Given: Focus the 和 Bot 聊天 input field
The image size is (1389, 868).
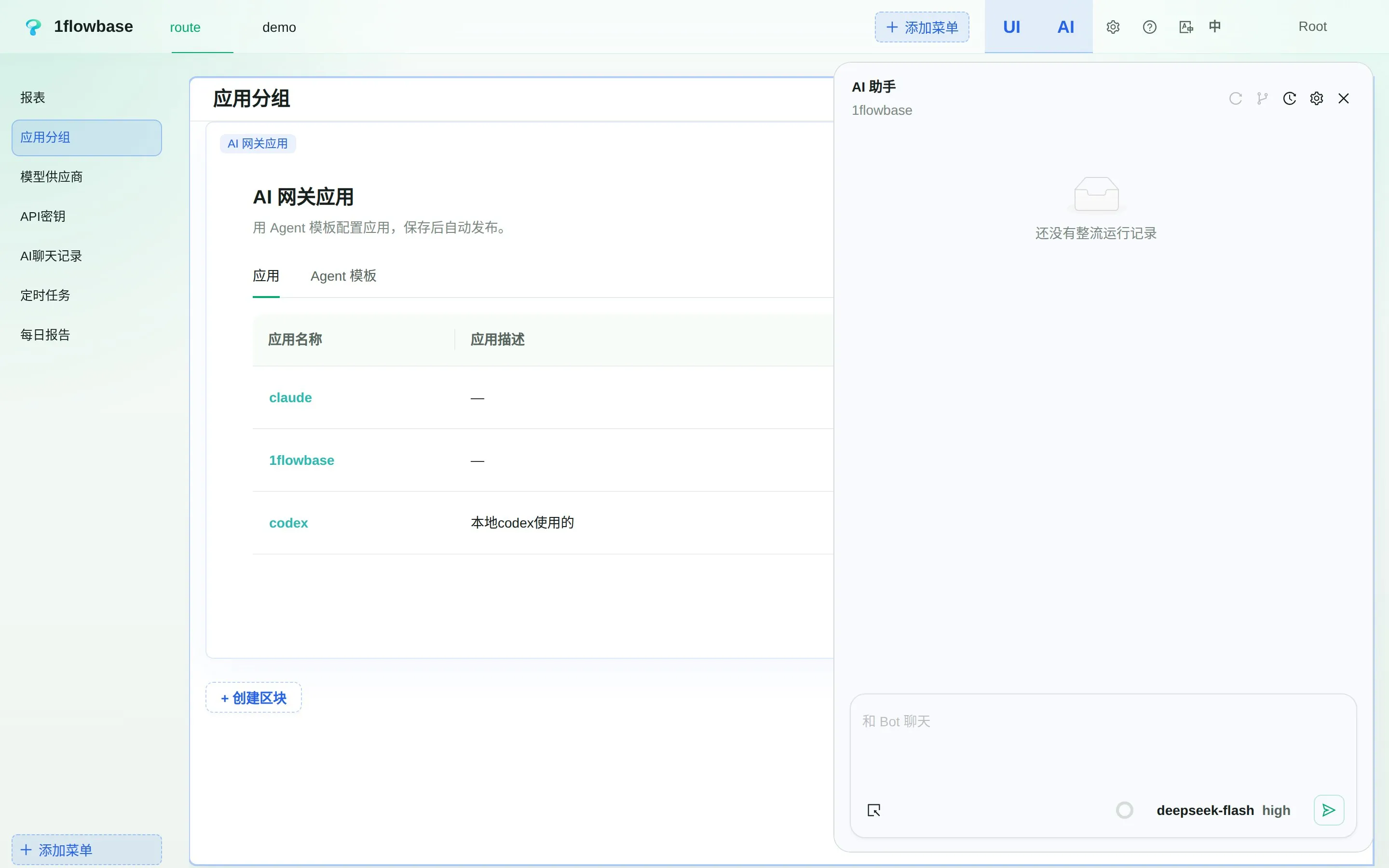Looking at the screenshot, I should (x=1103, y=744).
